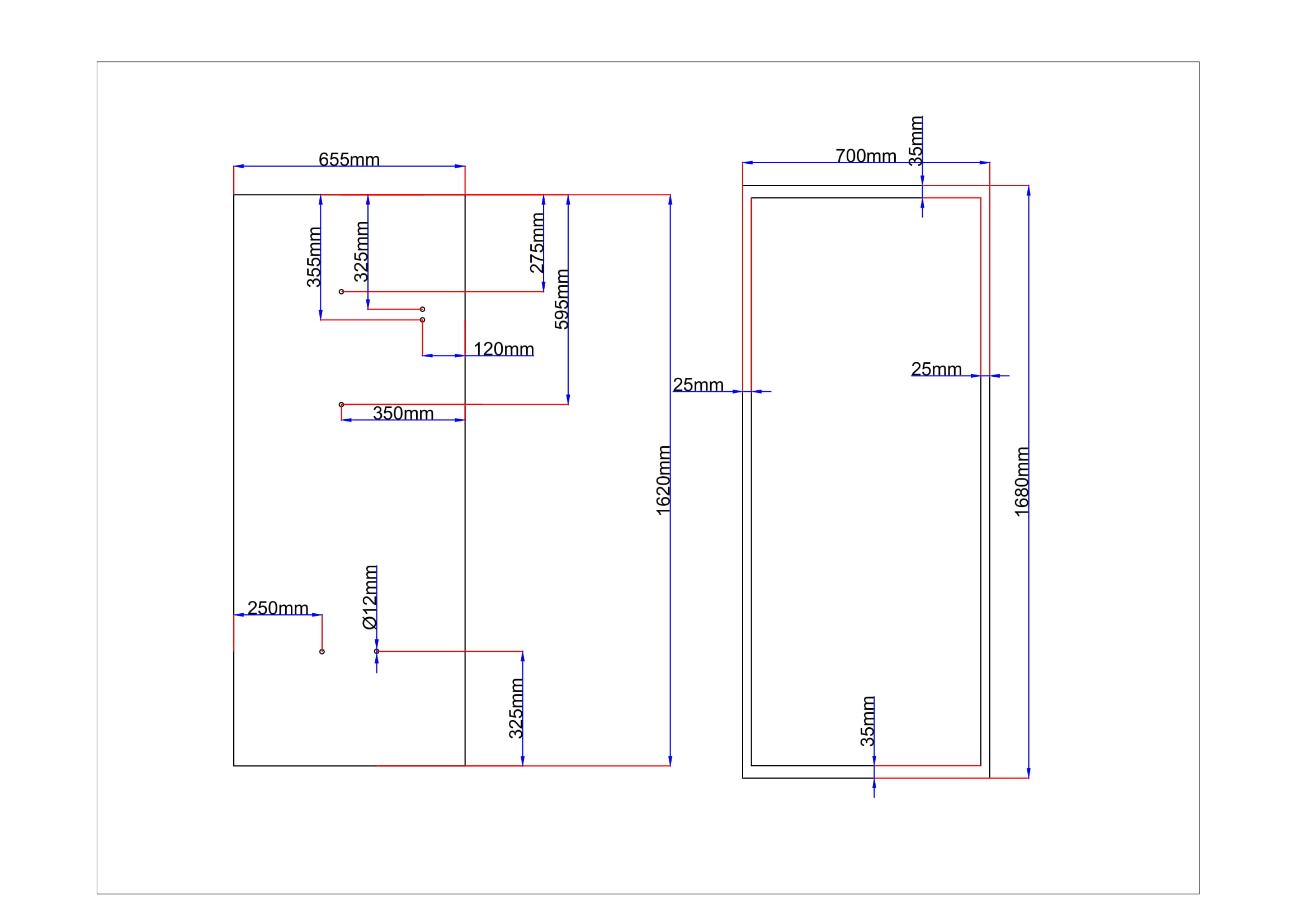Image resolution: width=1308 pixels, height=924 pixels.
Task: Select the 700mm width dimension label
Action: pos(865,156)
